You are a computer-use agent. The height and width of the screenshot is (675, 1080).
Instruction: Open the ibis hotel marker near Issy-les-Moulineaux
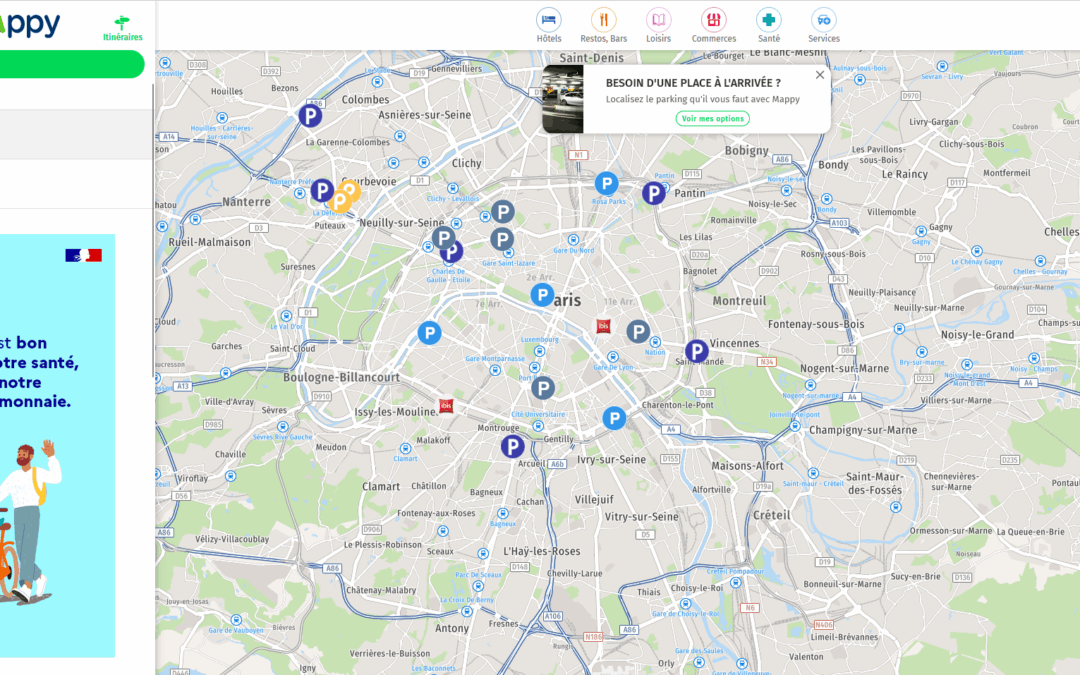pos(446,406)
